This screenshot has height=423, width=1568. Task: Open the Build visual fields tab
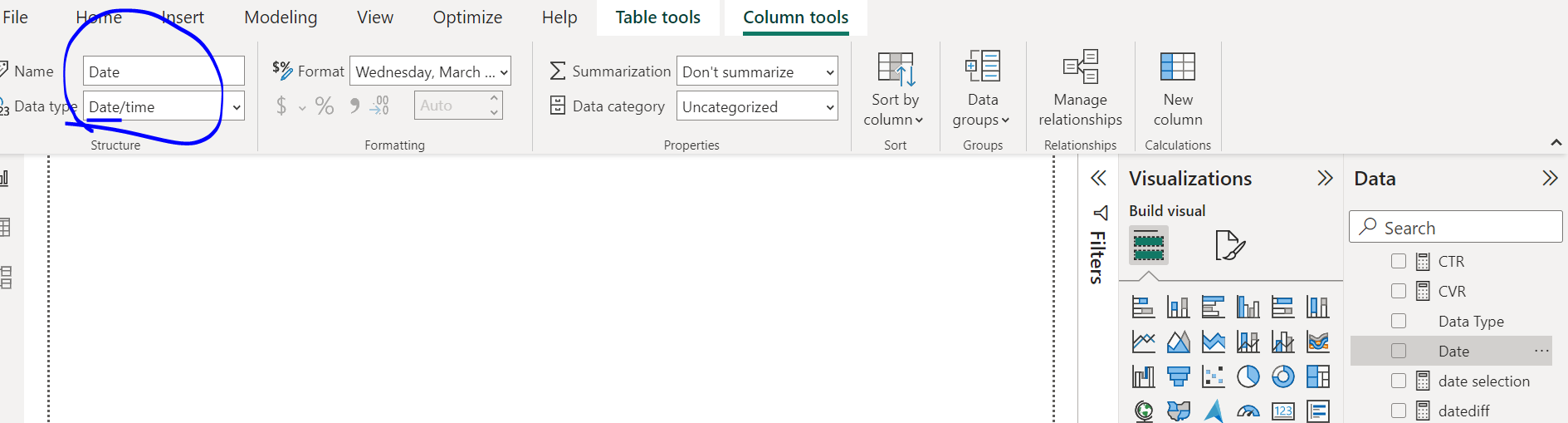(x=1149, y=245)
